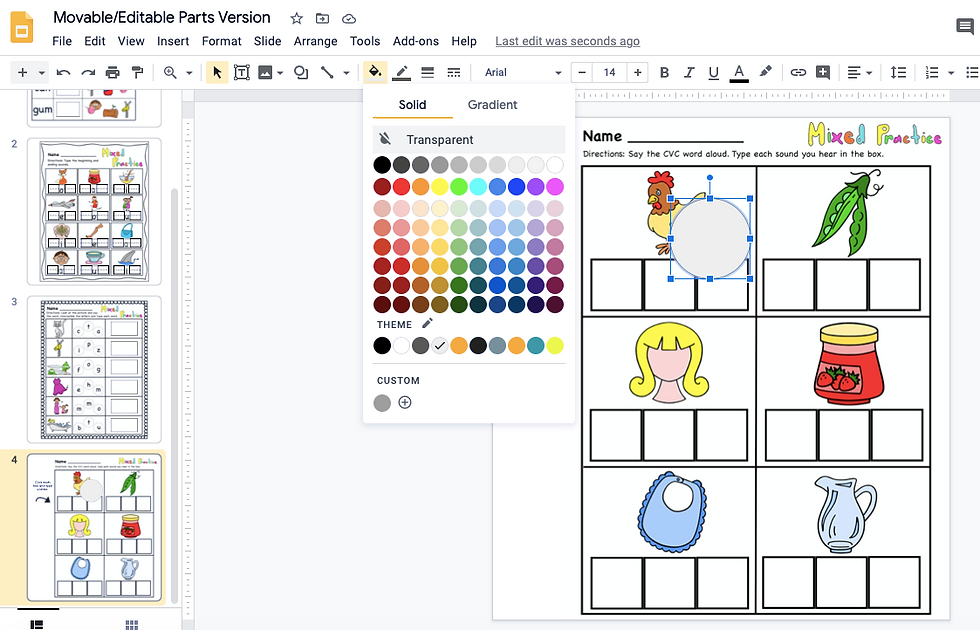This screenshot has height=630, width=980.
Task: Open the border weight menu
Action: point(428,72)
